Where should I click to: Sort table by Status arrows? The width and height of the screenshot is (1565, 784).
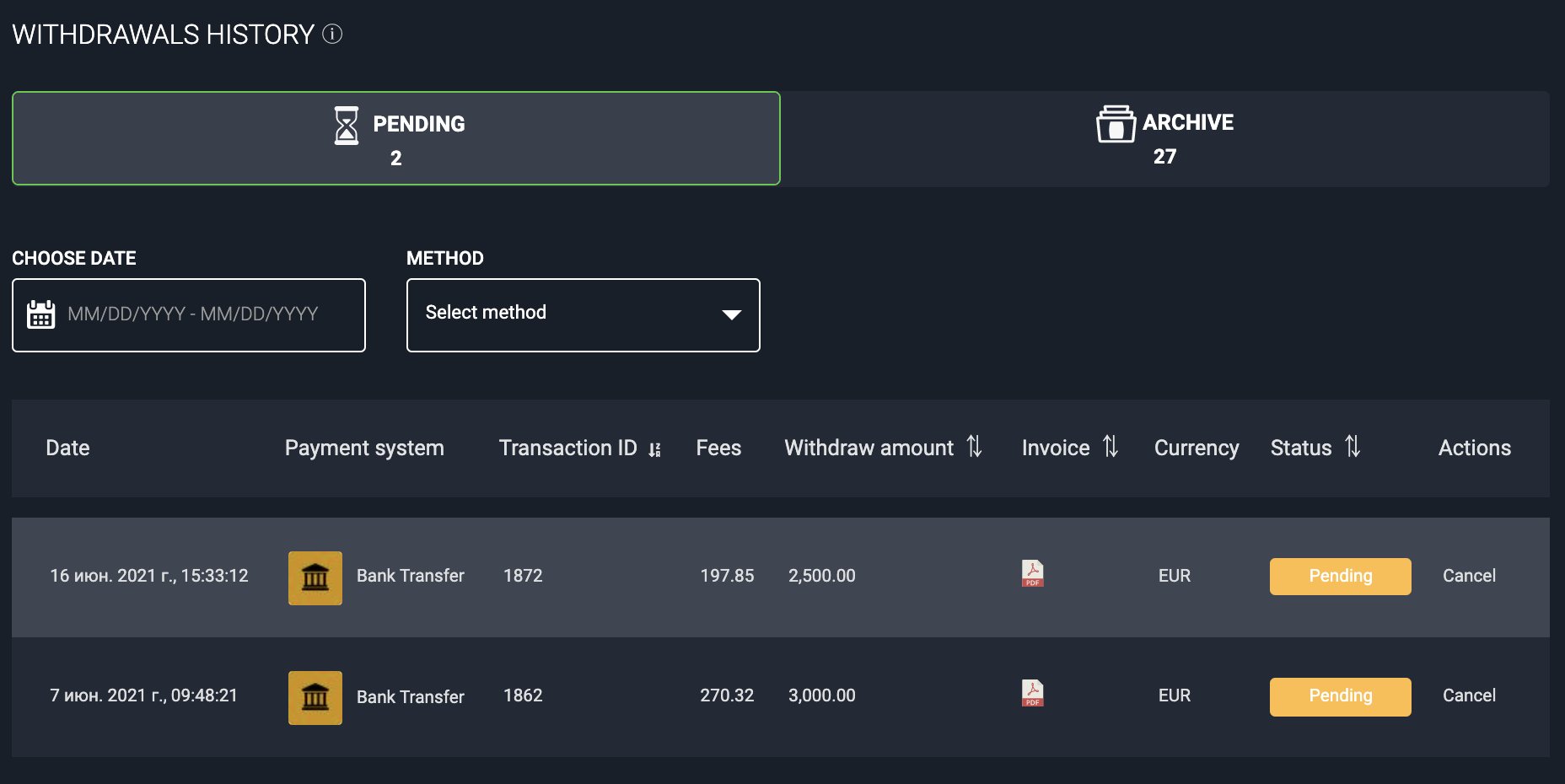pyautogui.click(x=1352, y=447)
